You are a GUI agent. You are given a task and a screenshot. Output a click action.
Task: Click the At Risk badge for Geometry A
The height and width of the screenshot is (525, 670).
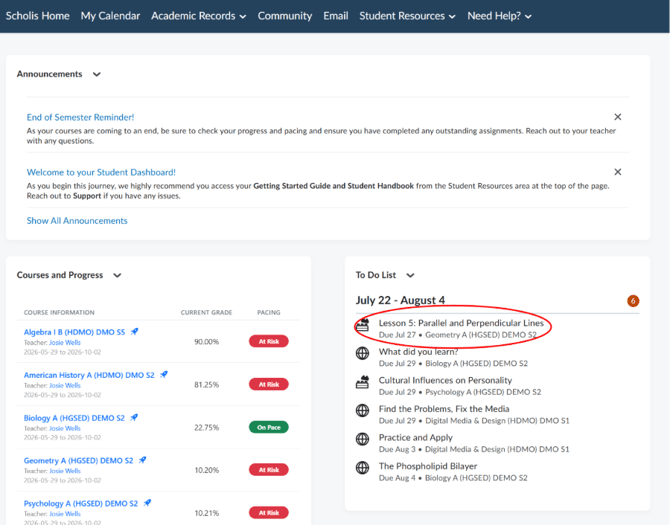[x=269, y=470]
